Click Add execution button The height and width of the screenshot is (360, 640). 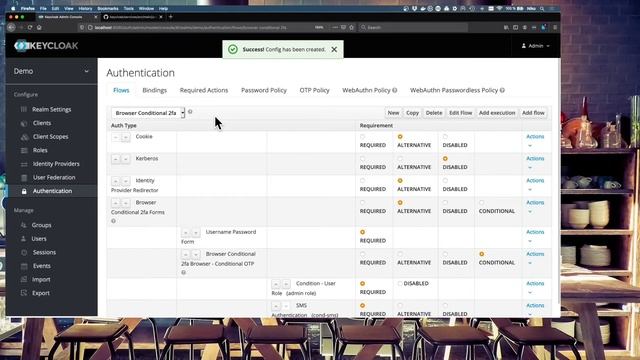tap(497, 113)
